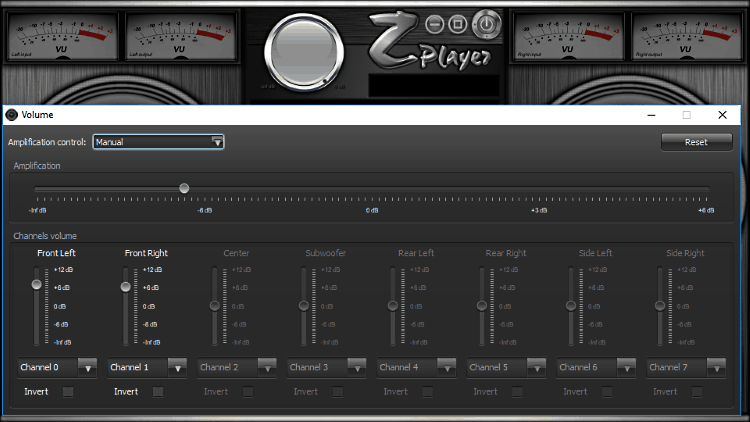Toggle Invert checkbox under Rear Left
The height and width of the screenshot is (422, 750).
point(428,392)
